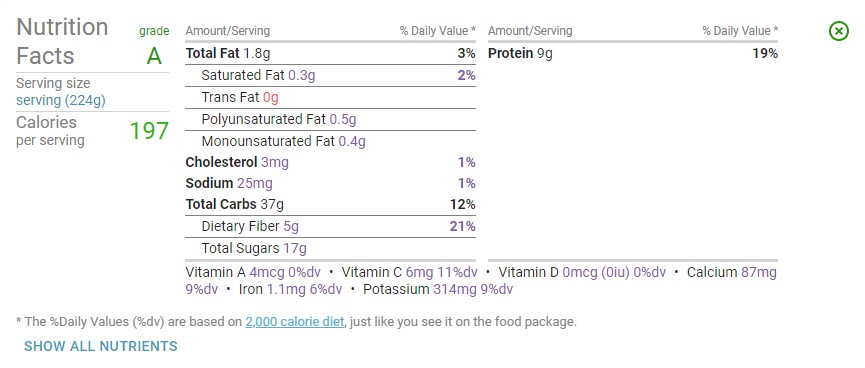Click the Vitamin C 6mg 11%dv entry
Viewport: 865px width, 368px height.
tap(409, 272)
